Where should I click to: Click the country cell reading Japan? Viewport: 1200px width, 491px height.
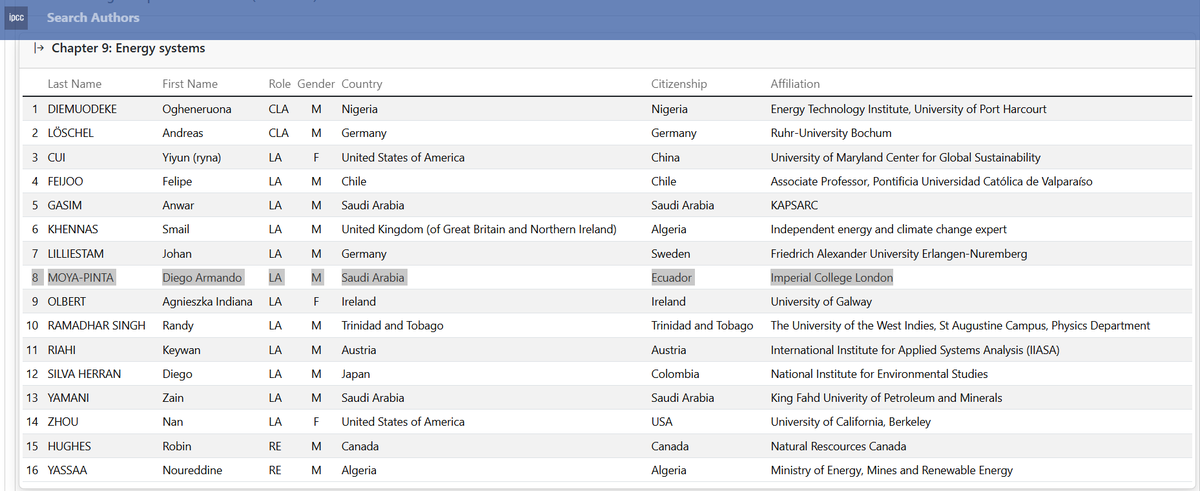(x=356, y=374)
